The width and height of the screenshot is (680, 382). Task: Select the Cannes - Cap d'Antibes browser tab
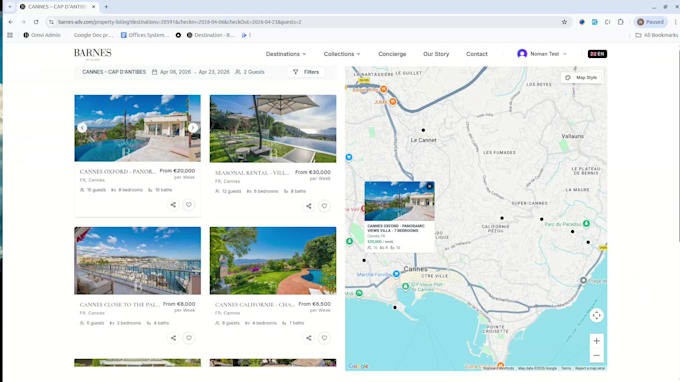click(x=57, y=7)
